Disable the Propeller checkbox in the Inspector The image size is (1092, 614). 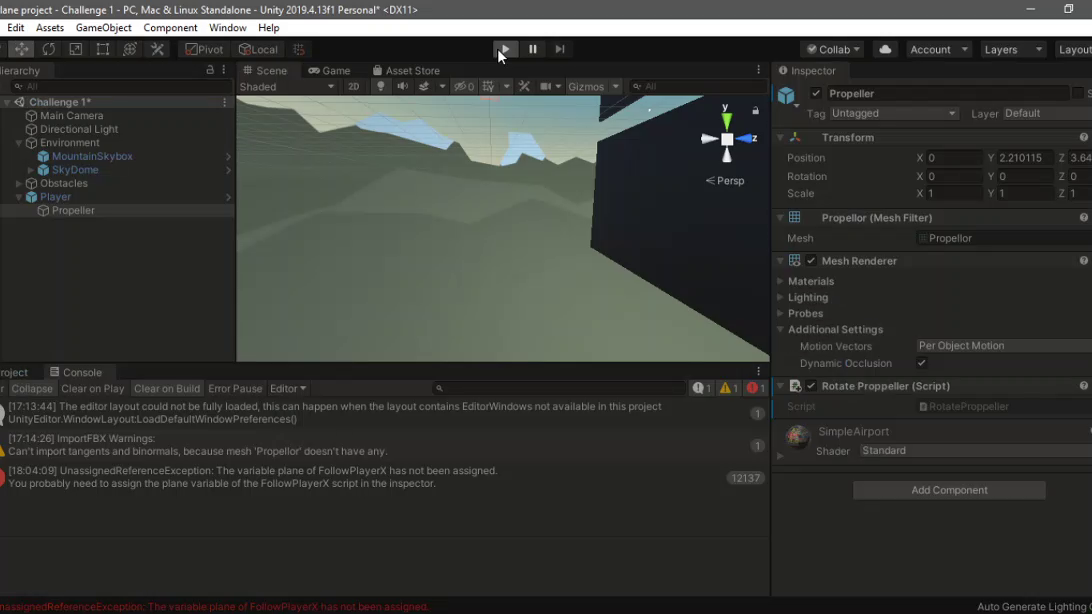click(817, 92)
